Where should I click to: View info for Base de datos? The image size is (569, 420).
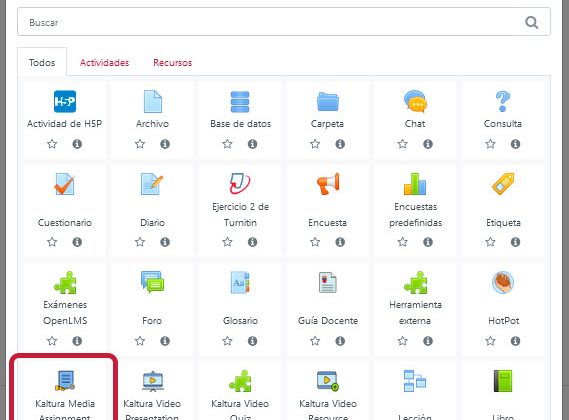coord(252,144)
